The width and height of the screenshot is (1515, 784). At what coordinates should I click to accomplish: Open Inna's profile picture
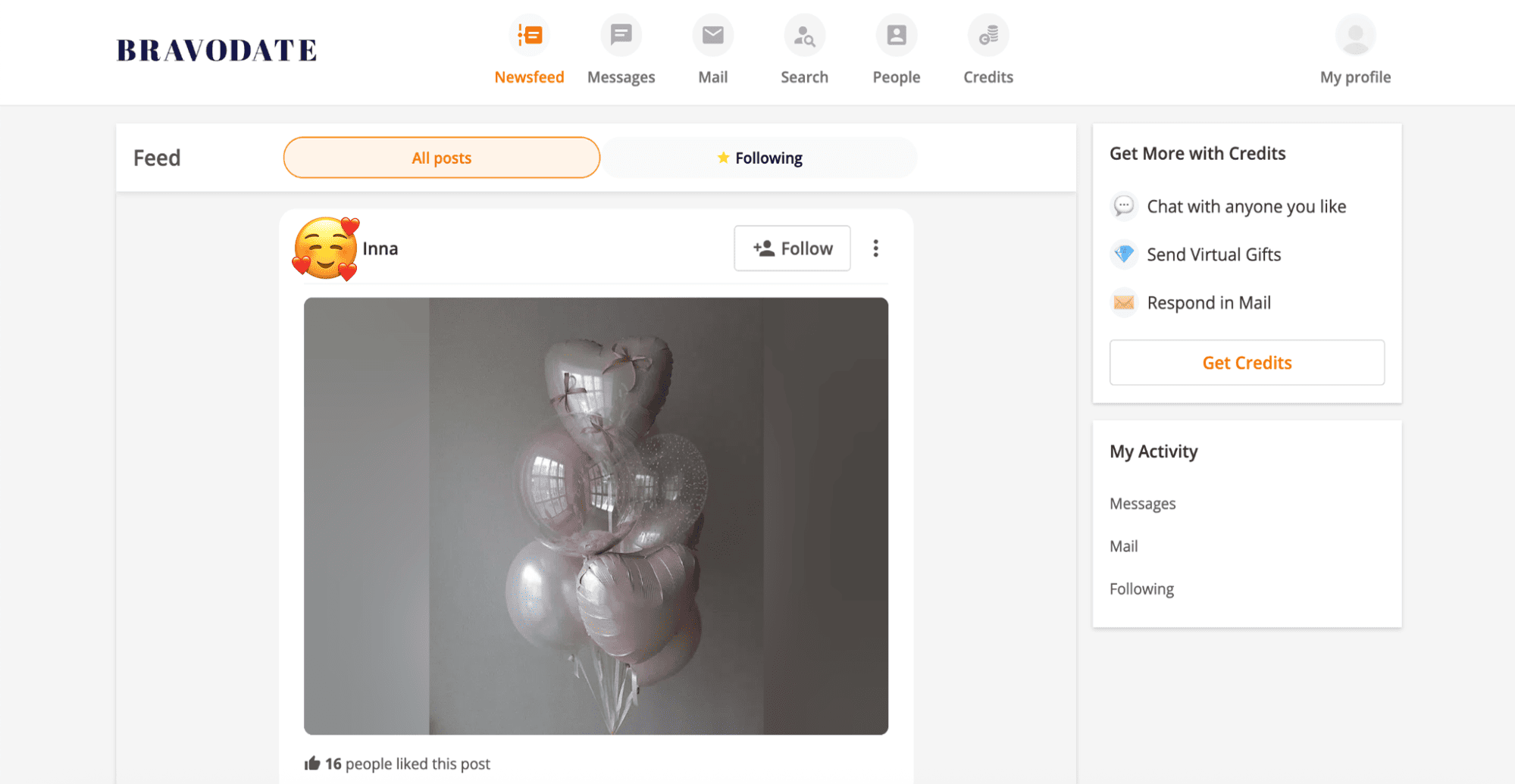325,248
